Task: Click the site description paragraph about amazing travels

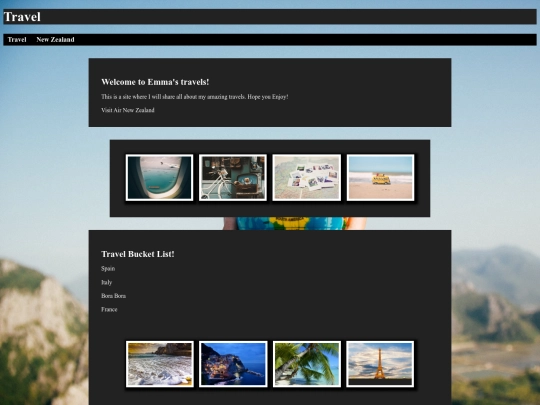Action: click(195, 97)
